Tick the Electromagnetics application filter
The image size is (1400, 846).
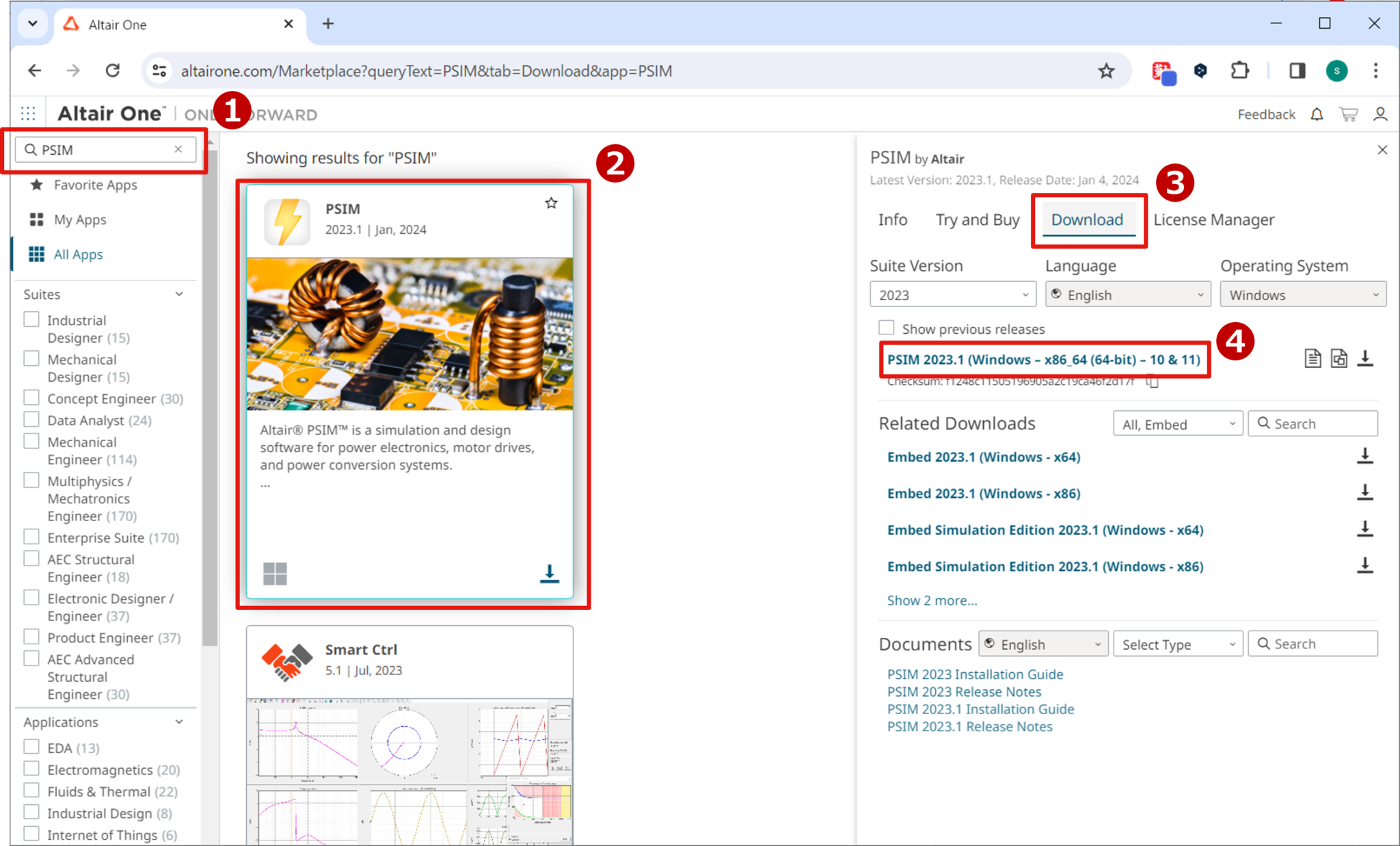[x=31, y=769]
